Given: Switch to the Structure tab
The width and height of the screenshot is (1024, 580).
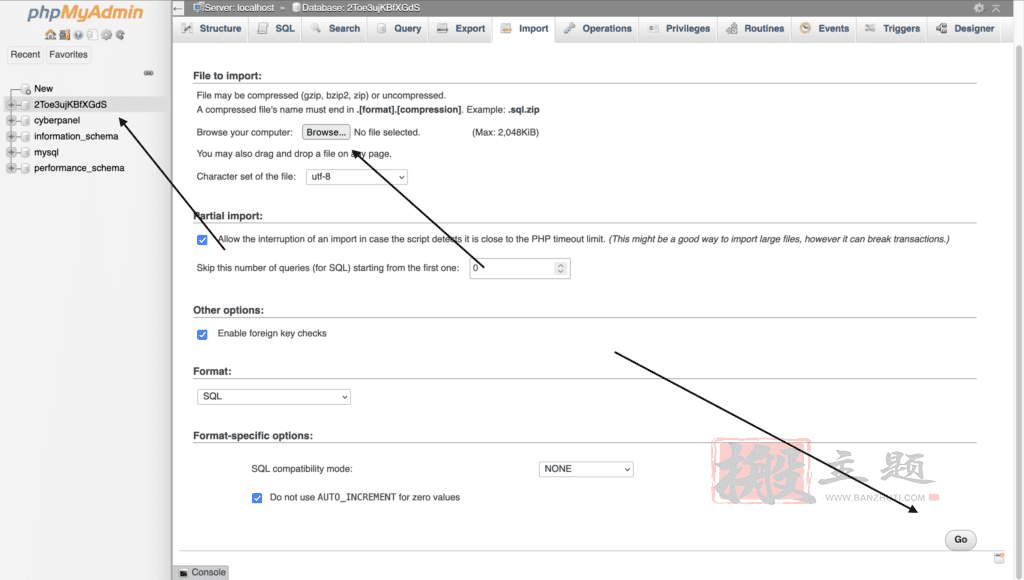Looking at the screenshot, I should click(x=211, y=29).
